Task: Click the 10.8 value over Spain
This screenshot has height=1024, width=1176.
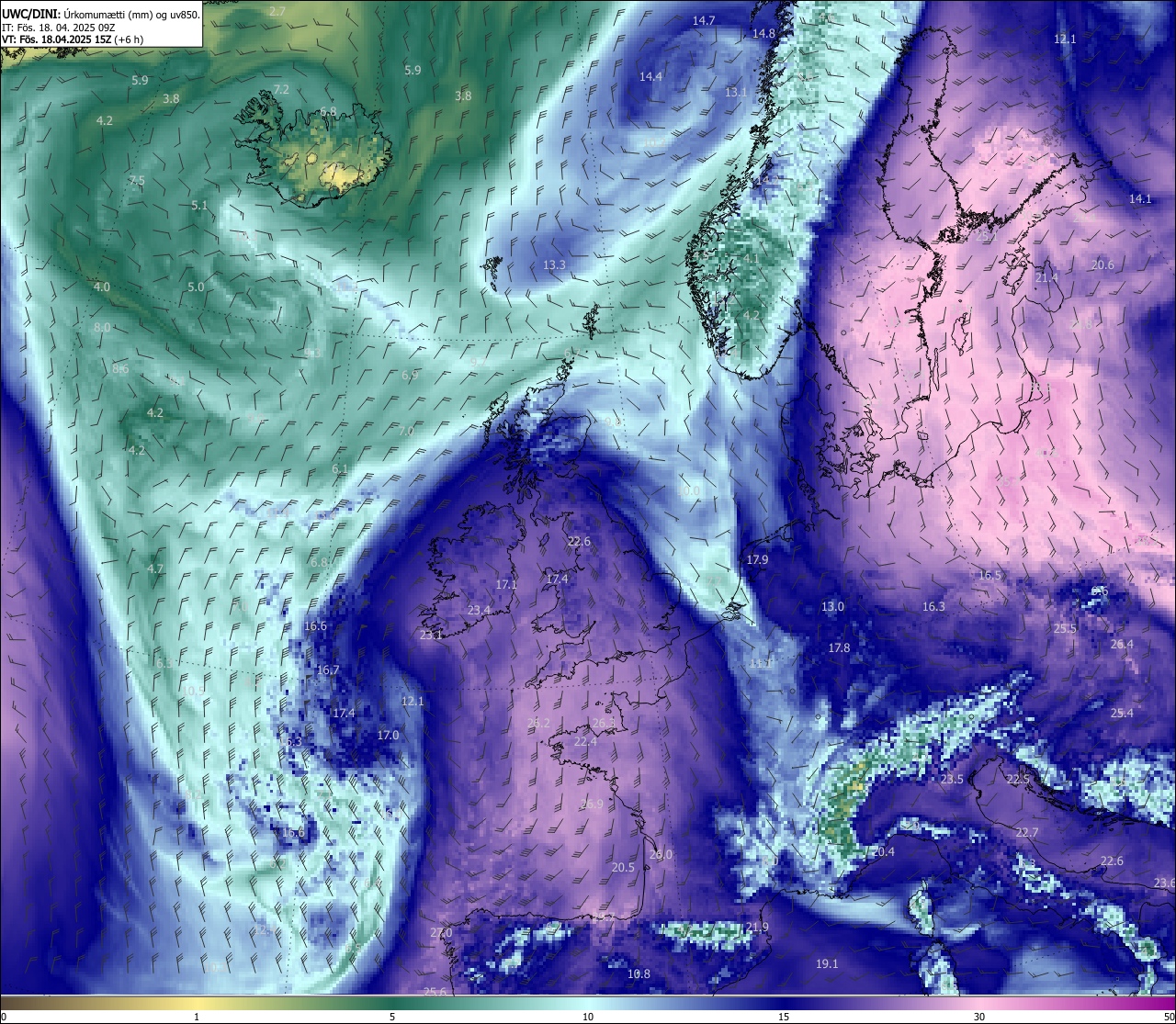Action: (x=639, y=973)
